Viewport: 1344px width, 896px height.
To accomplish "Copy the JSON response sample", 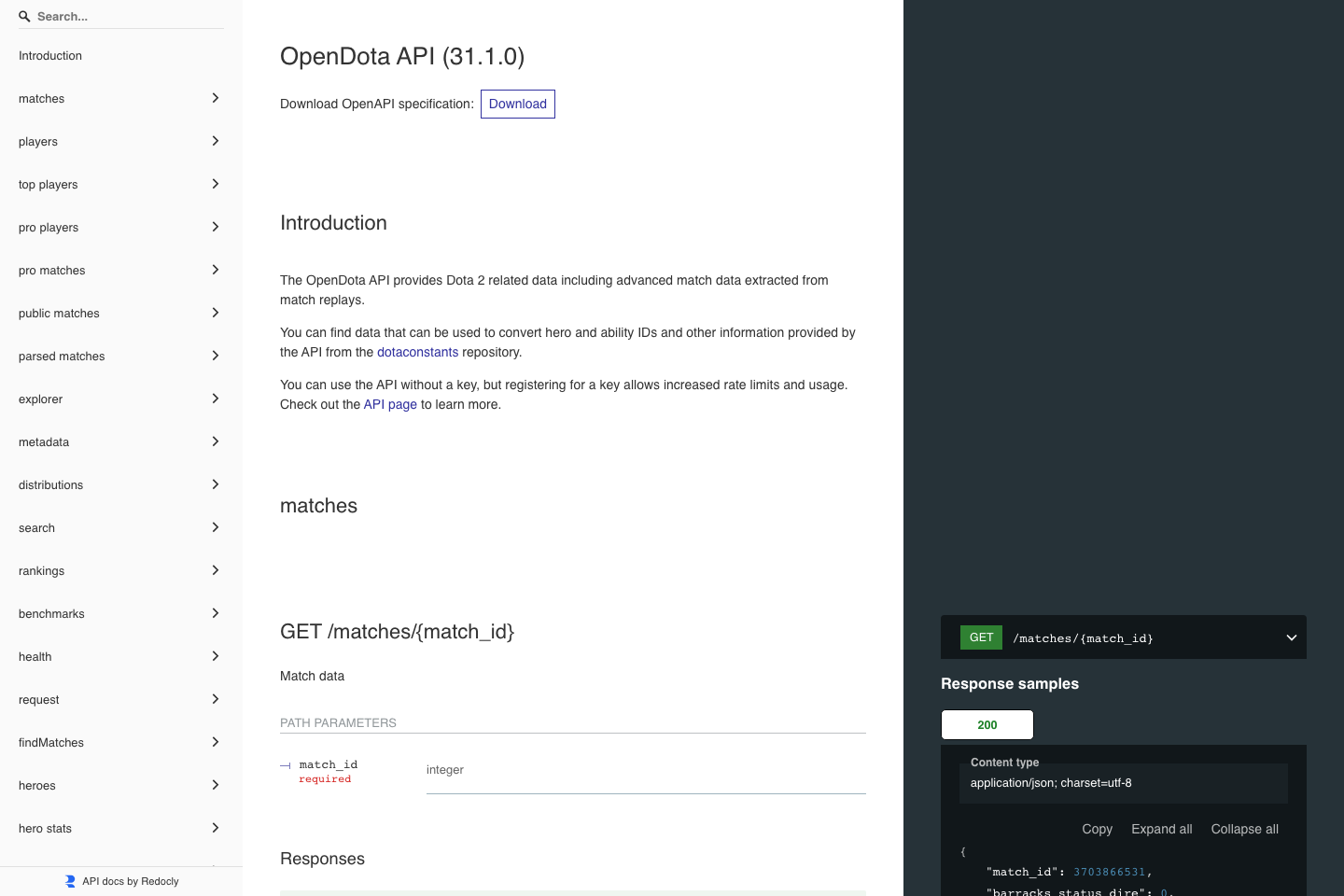I will (x=1097, y=829).
